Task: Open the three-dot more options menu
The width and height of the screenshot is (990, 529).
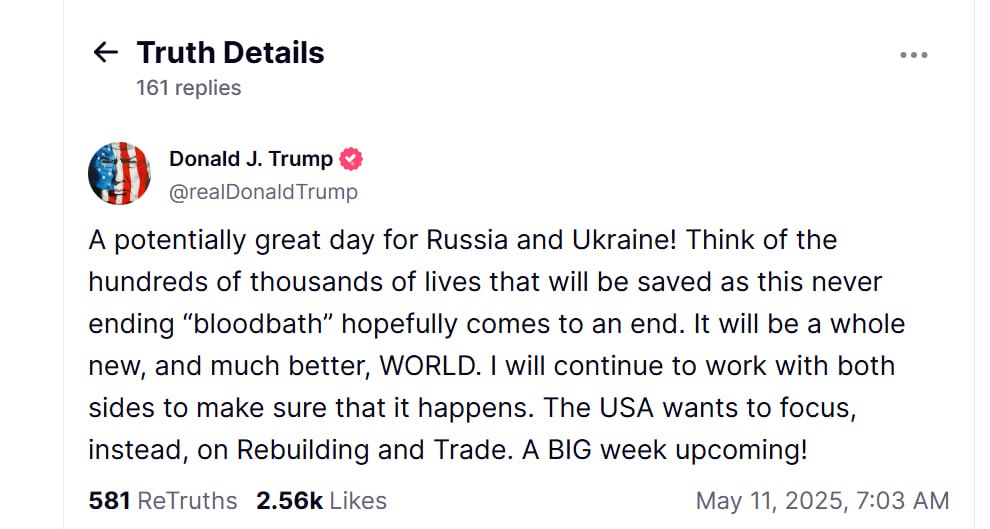Action: coord(913,55)
